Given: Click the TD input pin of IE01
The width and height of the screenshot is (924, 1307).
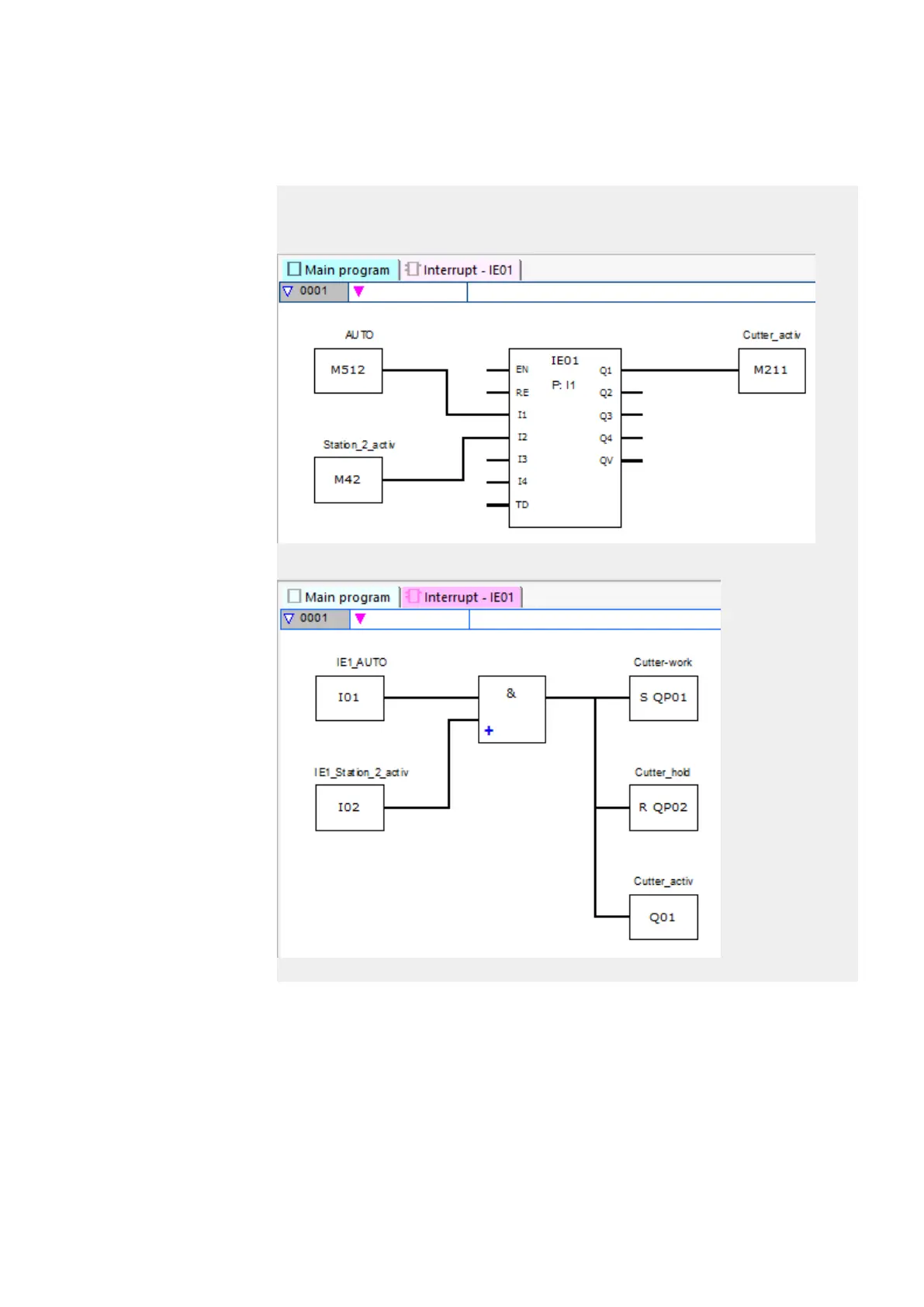Looking at the screenshot, I should [x=522, y=505].
